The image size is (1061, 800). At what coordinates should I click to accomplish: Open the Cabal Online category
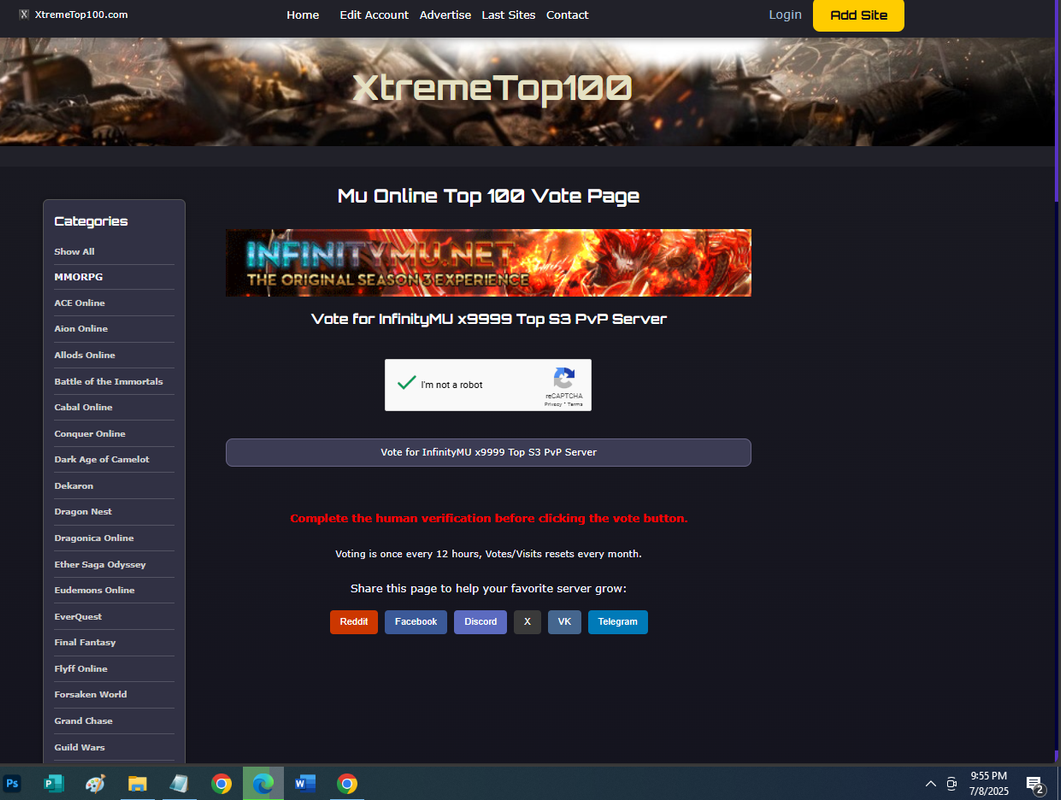pyautogui.click(x=83, y=407)
